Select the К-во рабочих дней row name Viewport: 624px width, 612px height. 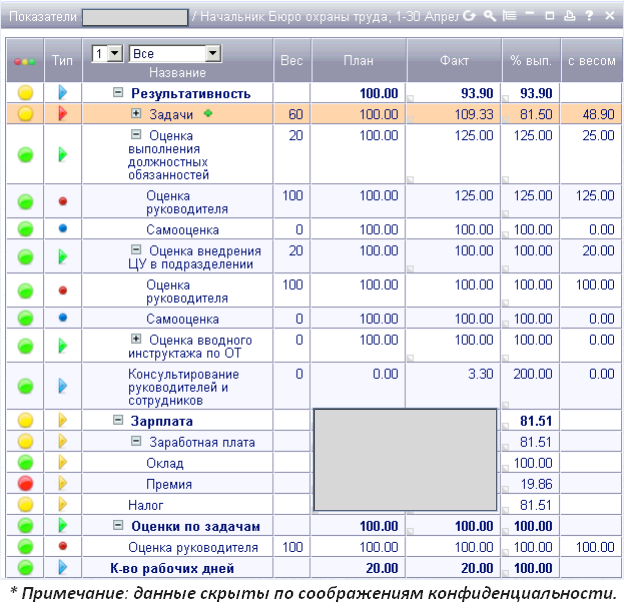(172, 568)
